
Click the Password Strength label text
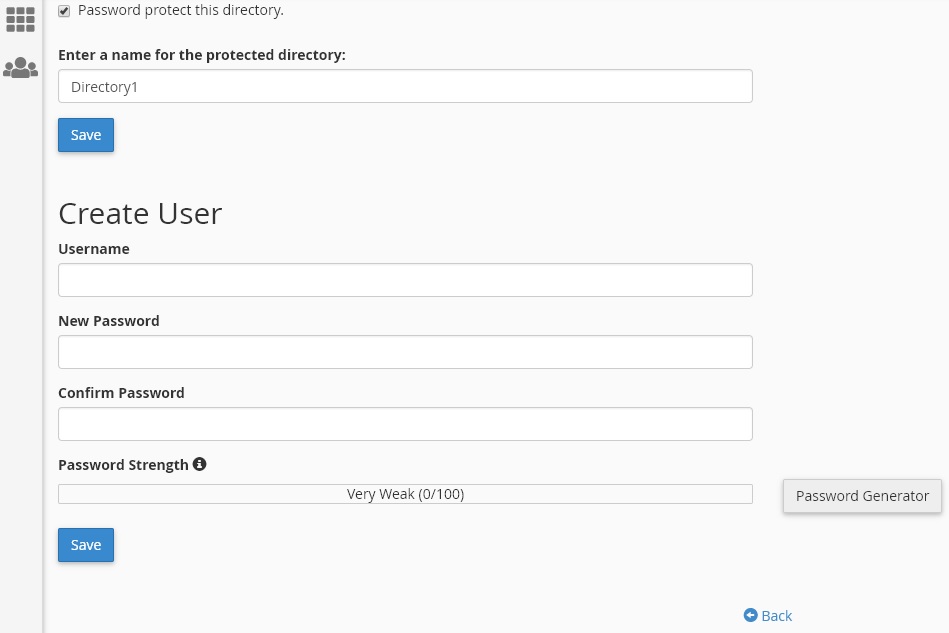click(123, 465)
